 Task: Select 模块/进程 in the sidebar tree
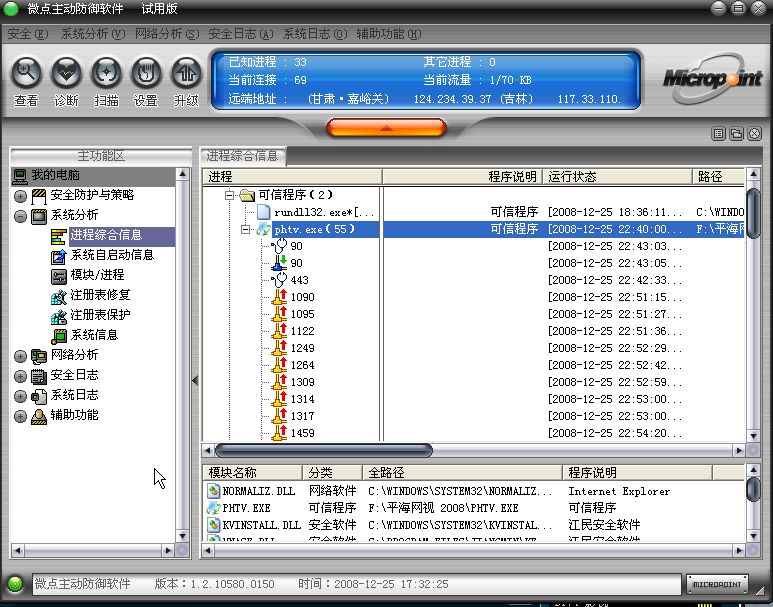point(97,275)
